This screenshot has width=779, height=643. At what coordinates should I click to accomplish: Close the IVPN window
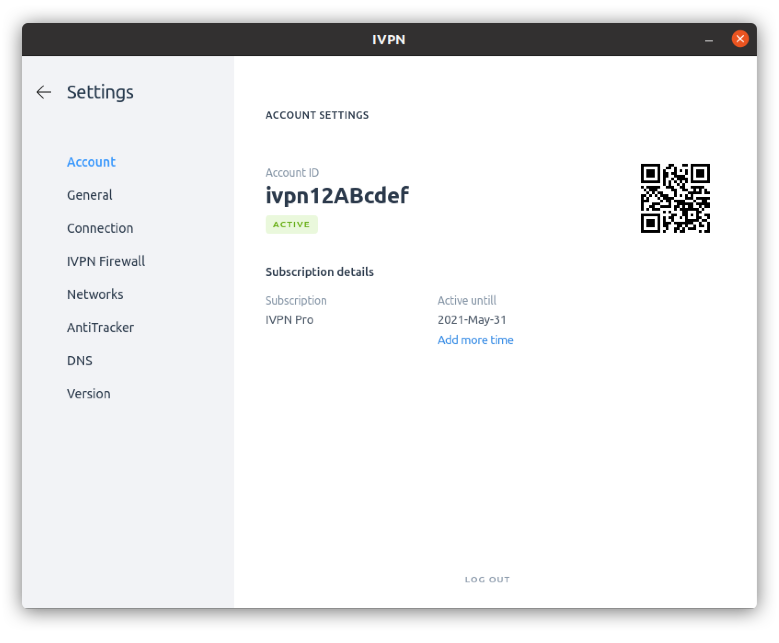point(740,39)
